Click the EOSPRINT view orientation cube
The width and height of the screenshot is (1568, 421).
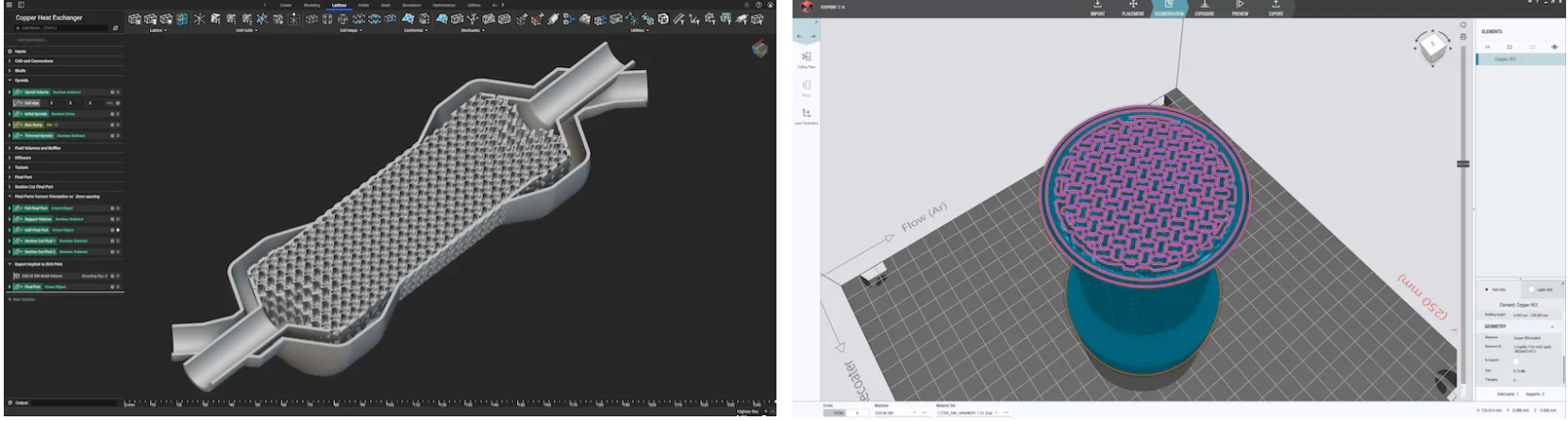coord(1432,46)
